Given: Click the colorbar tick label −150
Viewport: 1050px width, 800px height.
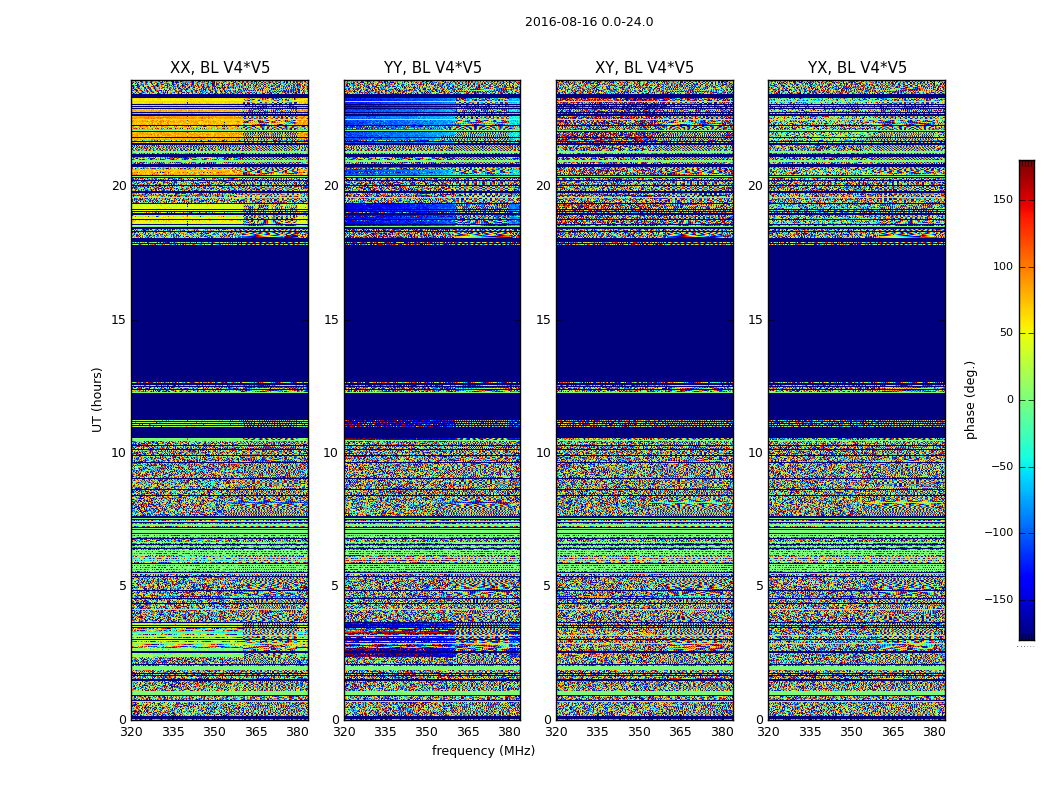Looking at the screenshot, I should click(999, 599).
